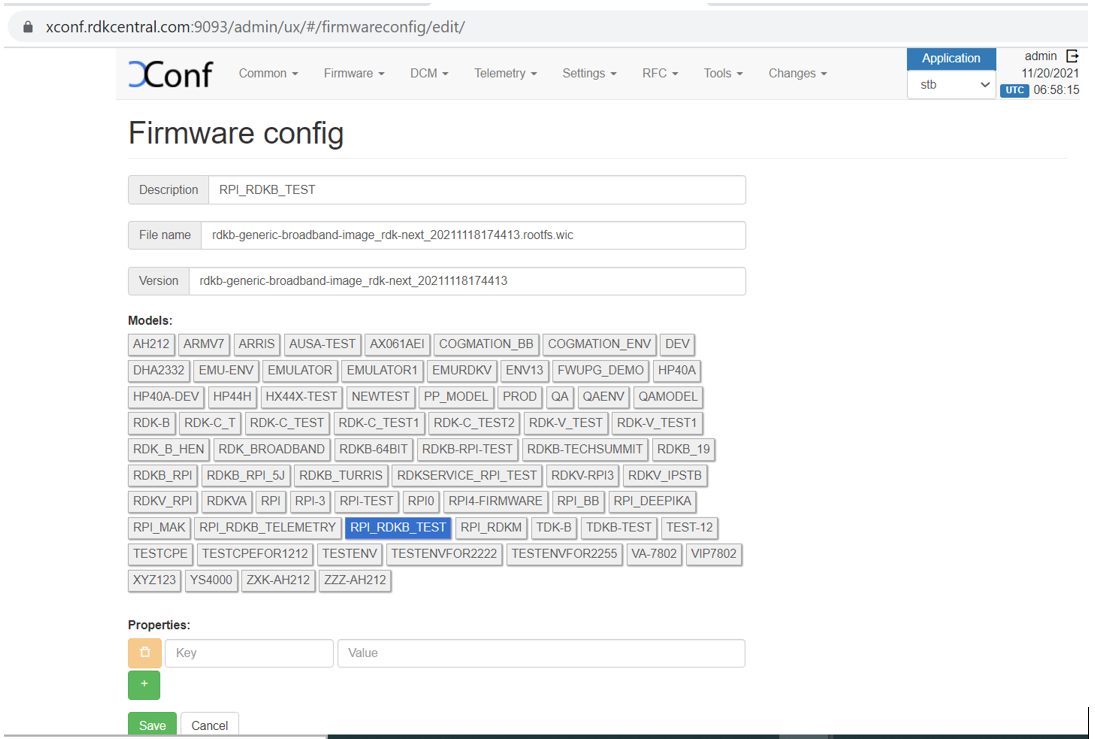Toggle the EMULATOR1 model button
The width and height of the screenshot is (1095, 739).
[381, 370]
